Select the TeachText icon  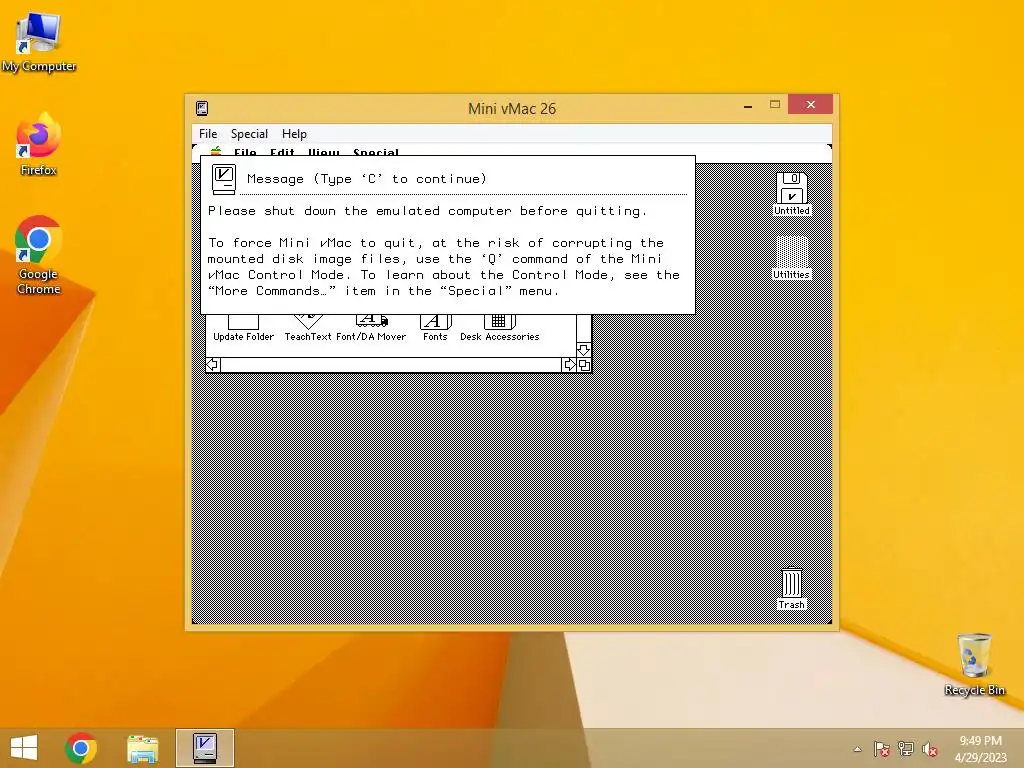pyautogui.click(x=308, y=328)
